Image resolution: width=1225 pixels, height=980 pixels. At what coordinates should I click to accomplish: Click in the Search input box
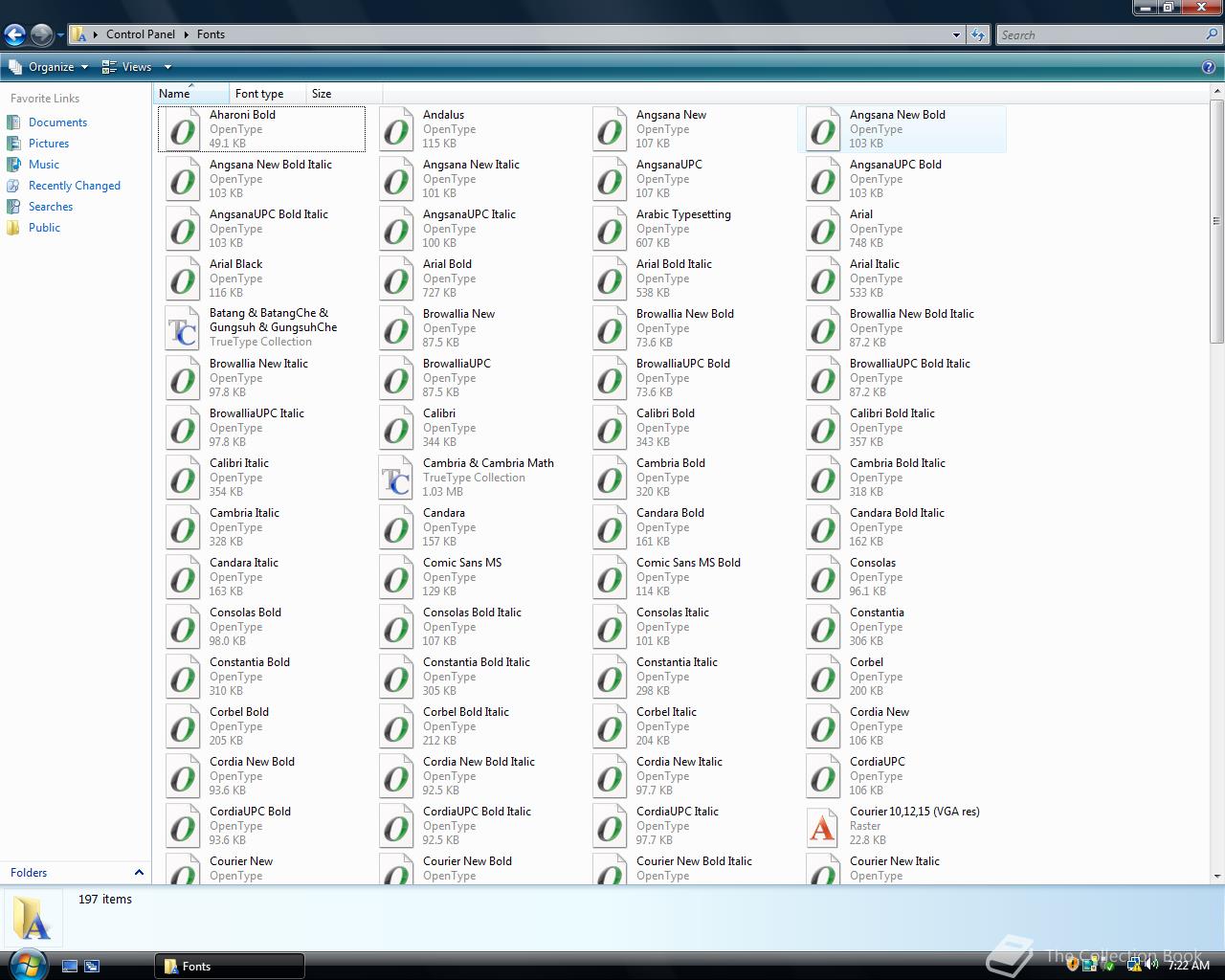[x=1101, y=34]
